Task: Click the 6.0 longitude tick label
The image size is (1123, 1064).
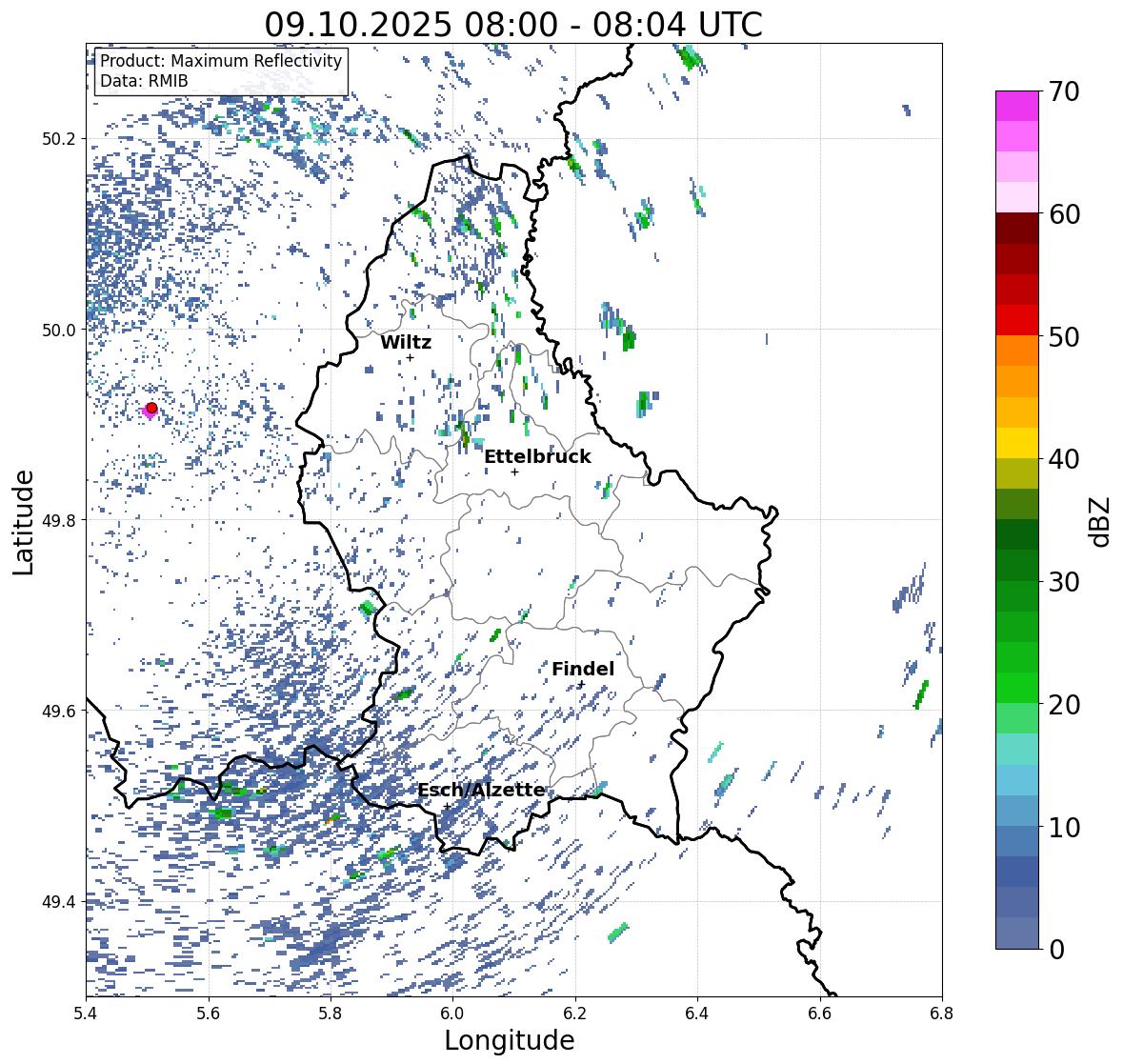Action: [x=452, y=1013]
